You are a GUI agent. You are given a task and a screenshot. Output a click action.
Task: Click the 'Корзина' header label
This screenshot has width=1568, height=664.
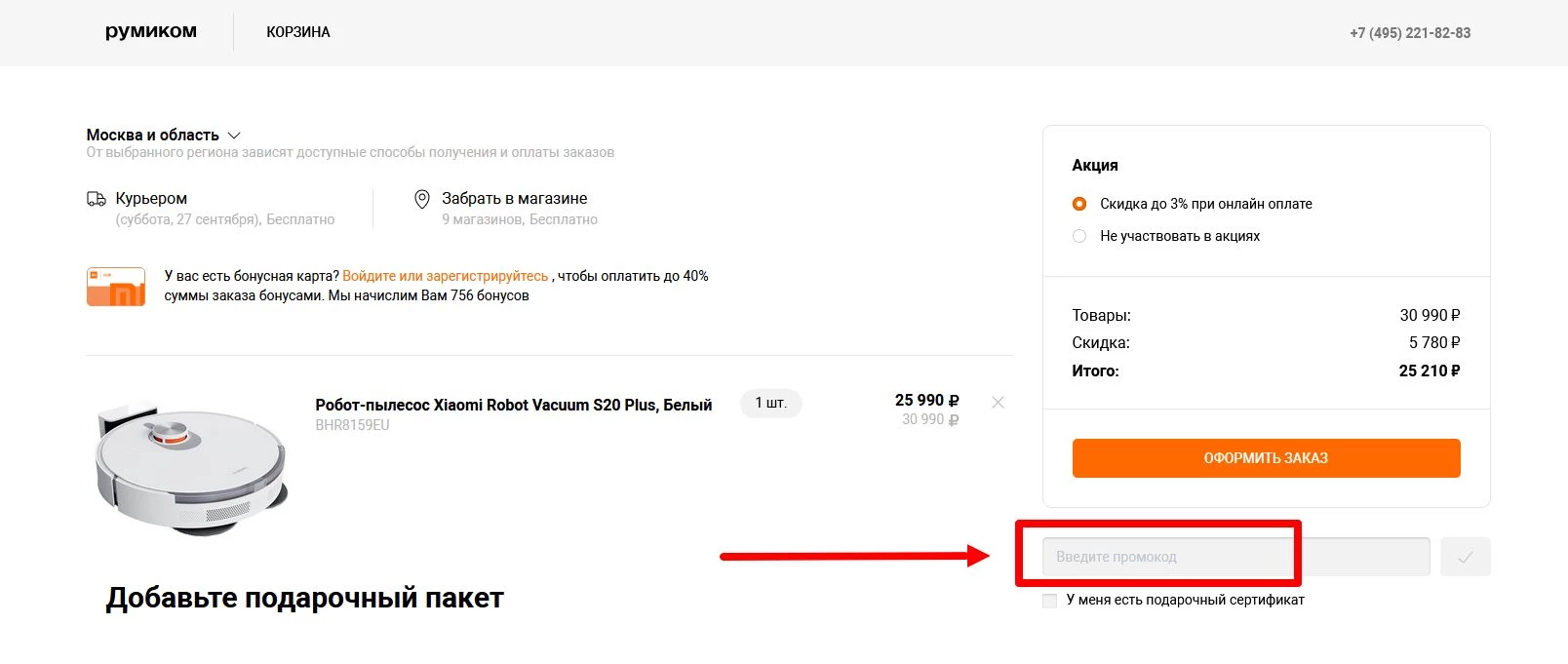[298, 32]
